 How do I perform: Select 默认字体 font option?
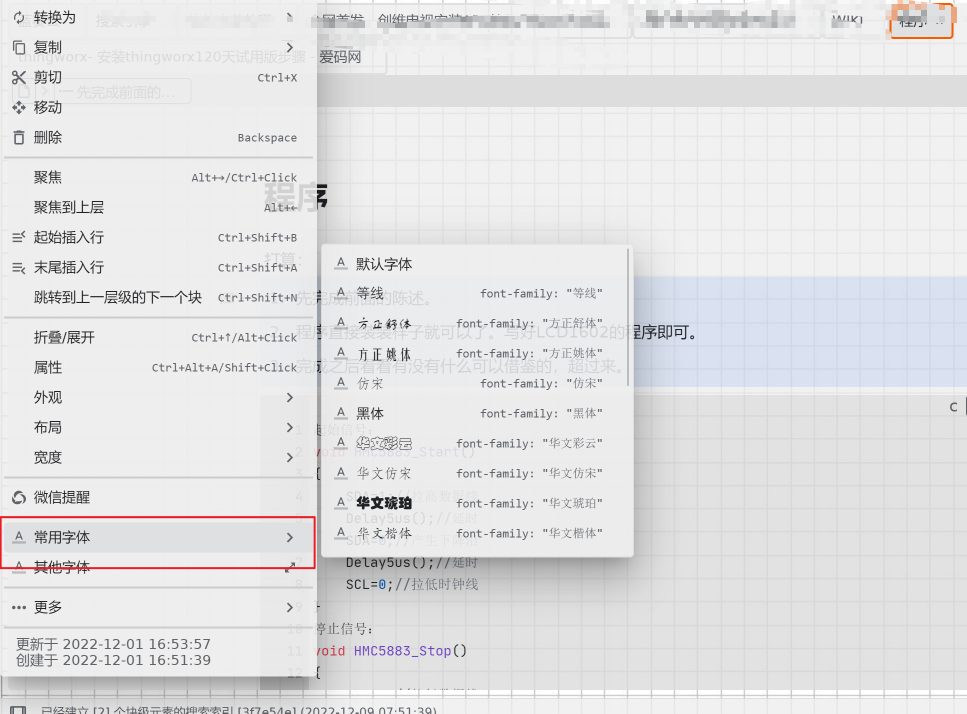click(474, 264)
